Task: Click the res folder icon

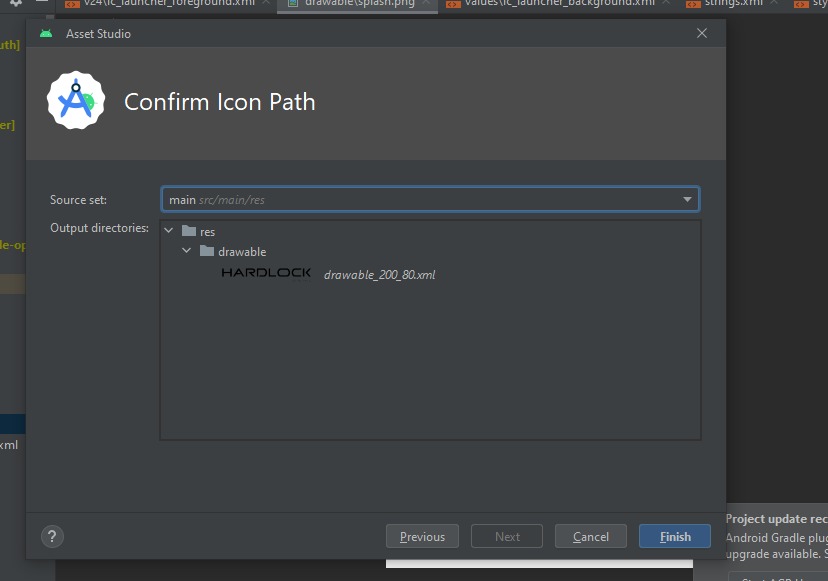Action: (189, 231)
